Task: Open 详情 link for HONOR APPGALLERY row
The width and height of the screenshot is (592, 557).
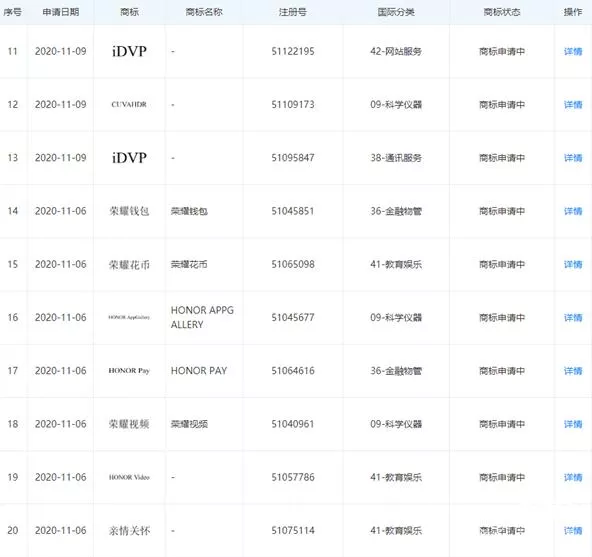Action: click(573, 318)
